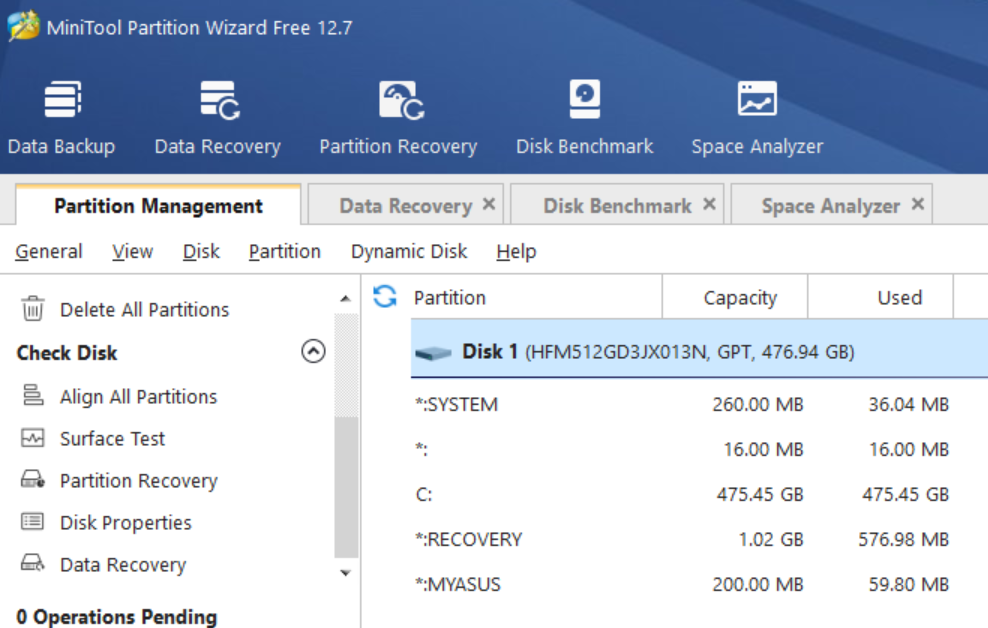This screenshot has width=988, height=628.
Task: Open the Space Analyzer toolbar icon
Action: [x=757, y=99]
